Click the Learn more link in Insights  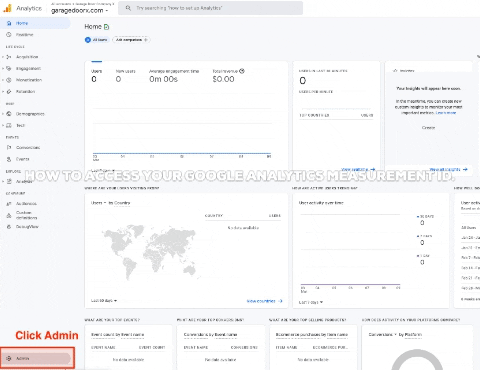(x=446, y=113)
